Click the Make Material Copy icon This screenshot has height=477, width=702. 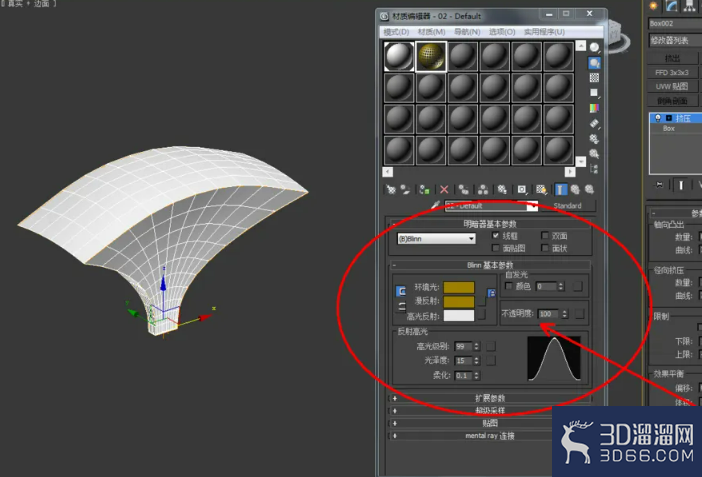(x=463, y=189)
